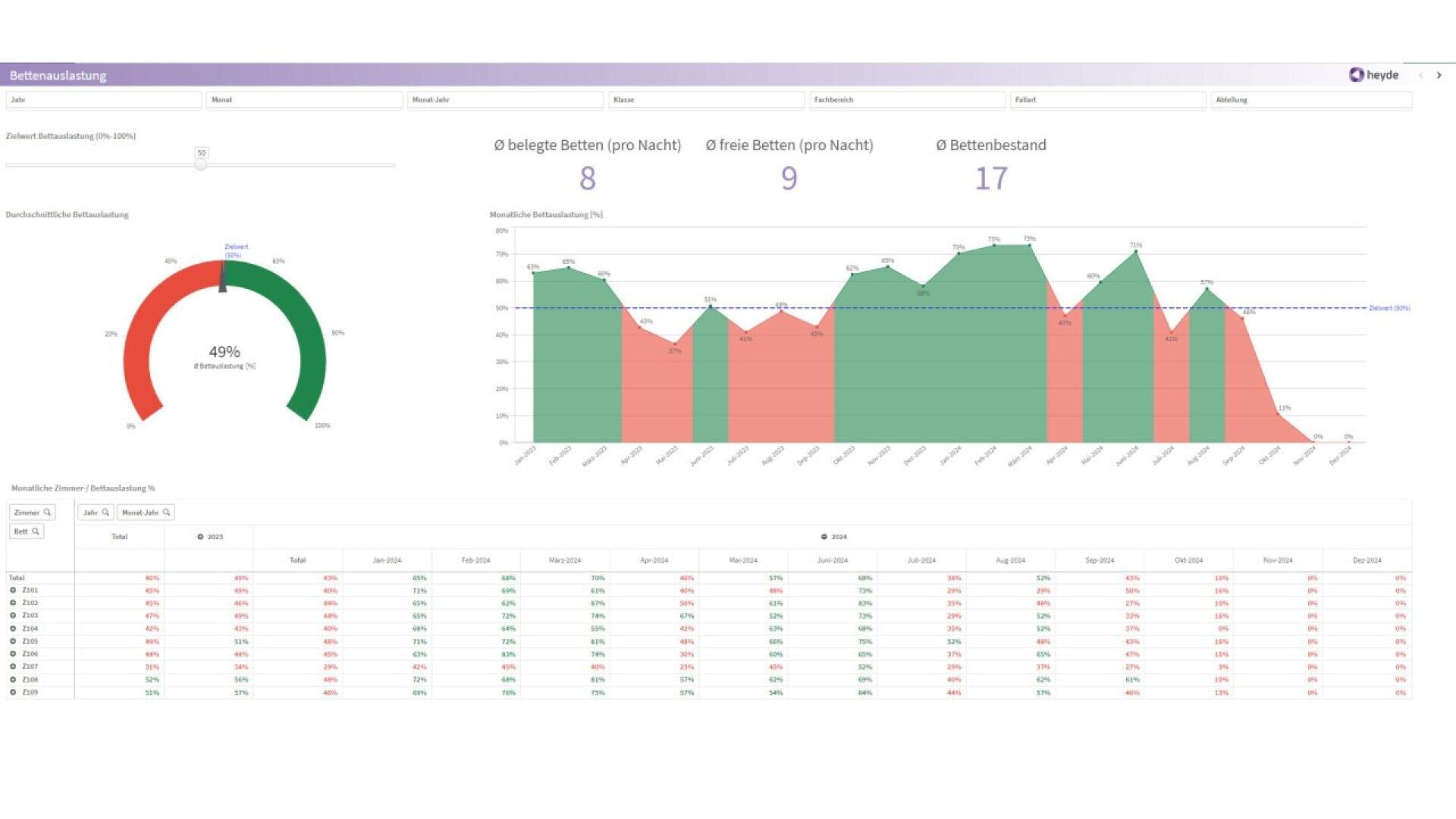Open the Jahr filter pane
1456x819 pixels.
[x=104, y=100]
